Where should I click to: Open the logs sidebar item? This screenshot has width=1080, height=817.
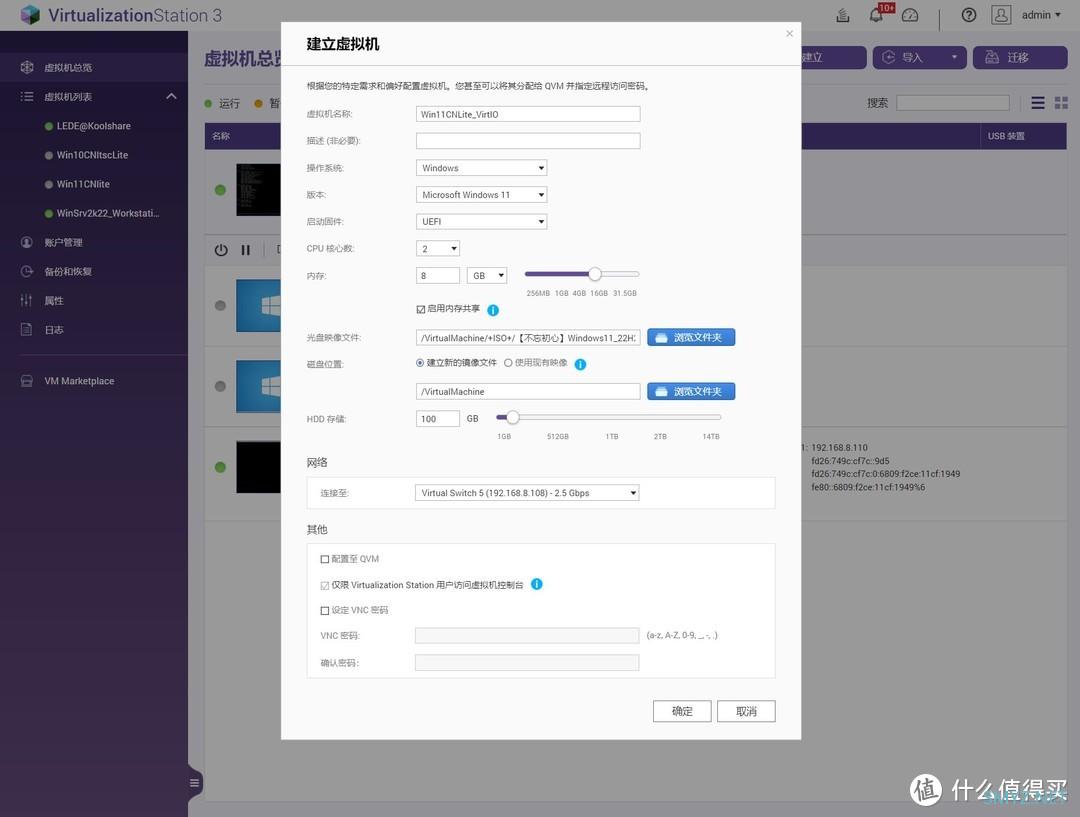click(x=54, y=330)
